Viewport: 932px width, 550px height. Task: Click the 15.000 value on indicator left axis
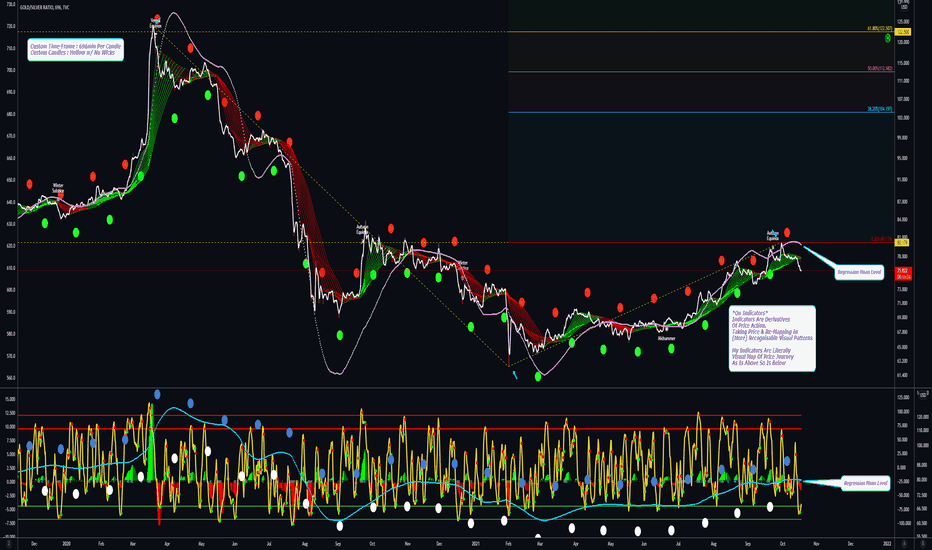coord(10,400)
